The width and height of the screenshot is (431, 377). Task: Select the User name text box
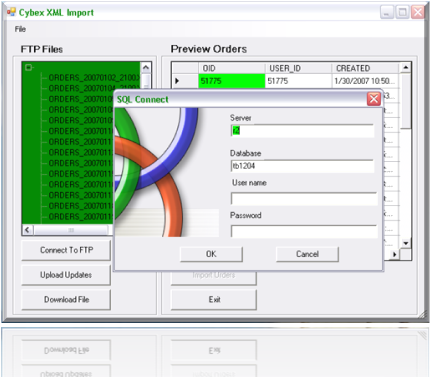coord(304,199)
